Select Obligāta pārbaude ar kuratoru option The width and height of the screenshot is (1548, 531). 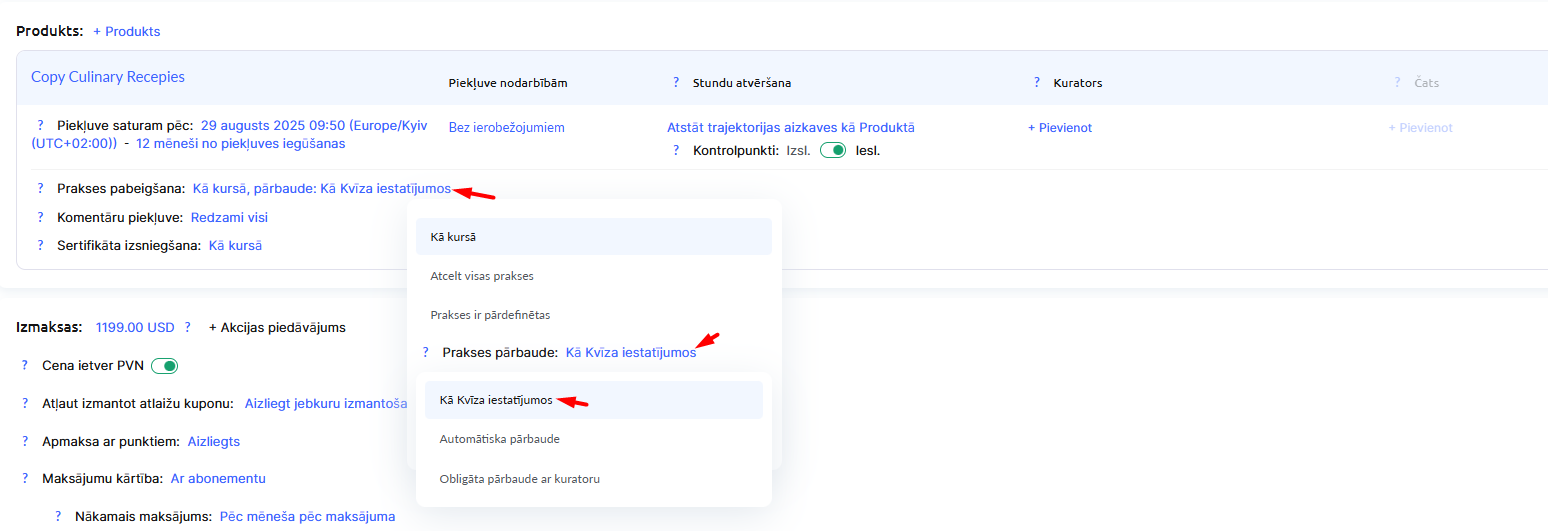pos(519,479)
